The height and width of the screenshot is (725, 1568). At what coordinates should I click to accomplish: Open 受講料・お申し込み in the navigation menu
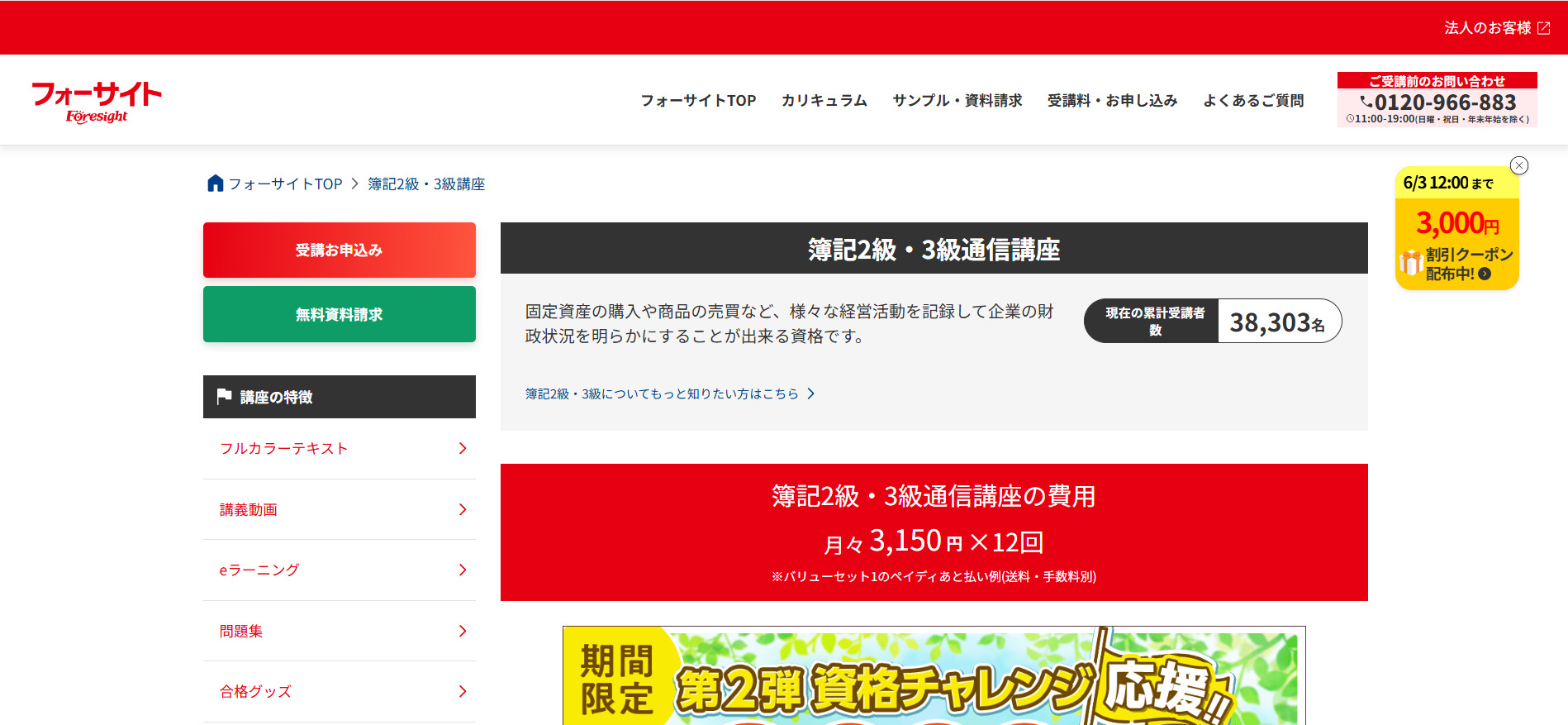pos(1112,100)
